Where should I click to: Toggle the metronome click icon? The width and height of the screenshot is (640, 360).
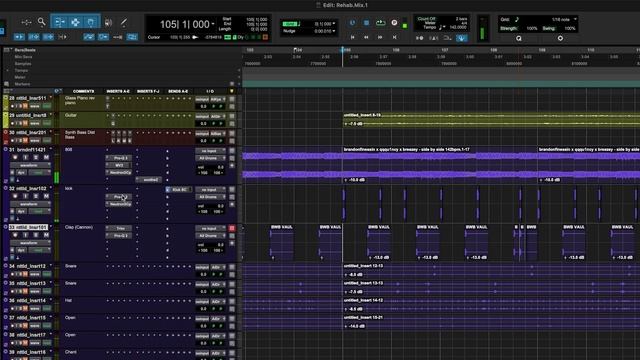pos(433,38)
